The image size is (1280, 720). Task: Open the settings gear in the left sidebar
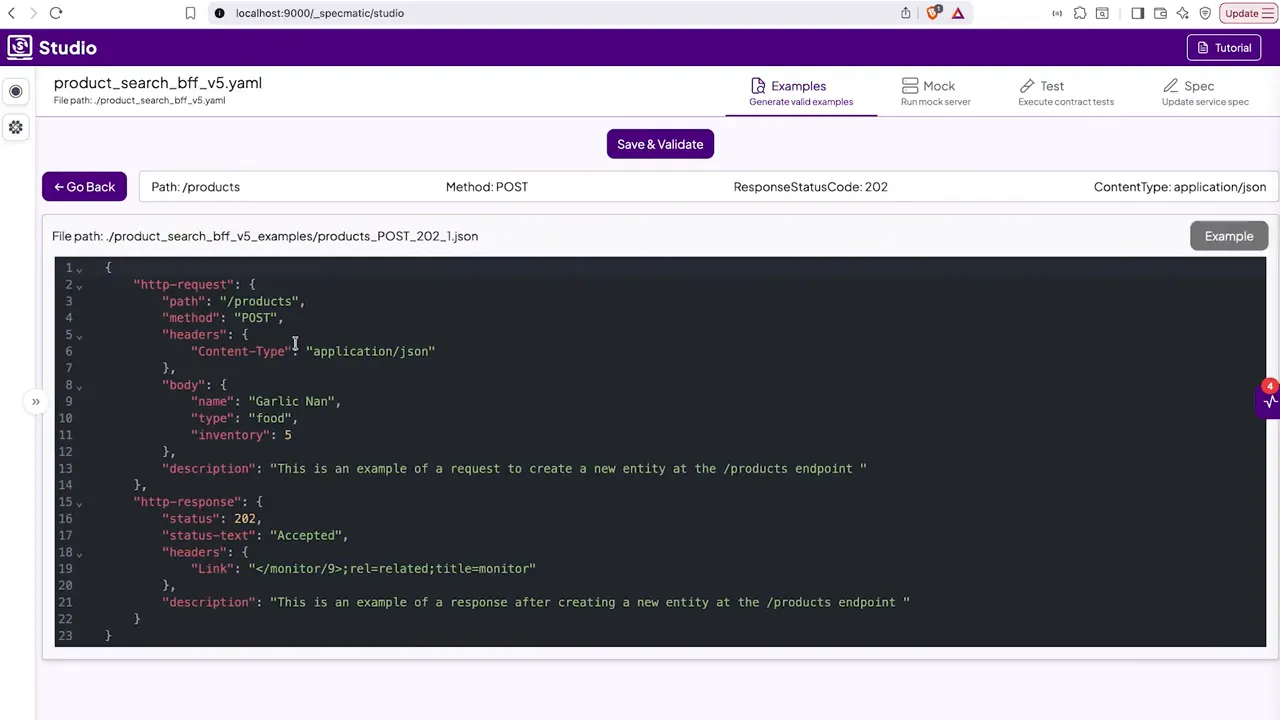pos(15,127)
